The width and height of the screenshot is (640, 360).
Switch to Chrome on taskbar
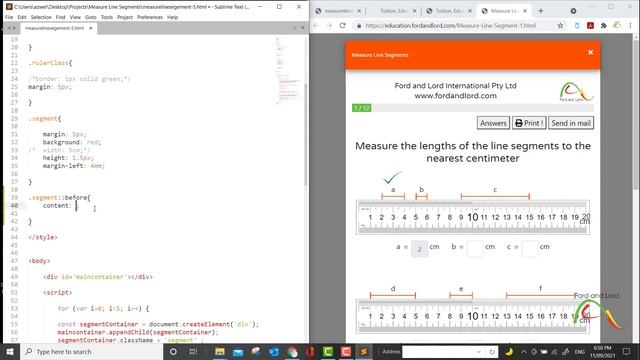click(x=292, y=351)
